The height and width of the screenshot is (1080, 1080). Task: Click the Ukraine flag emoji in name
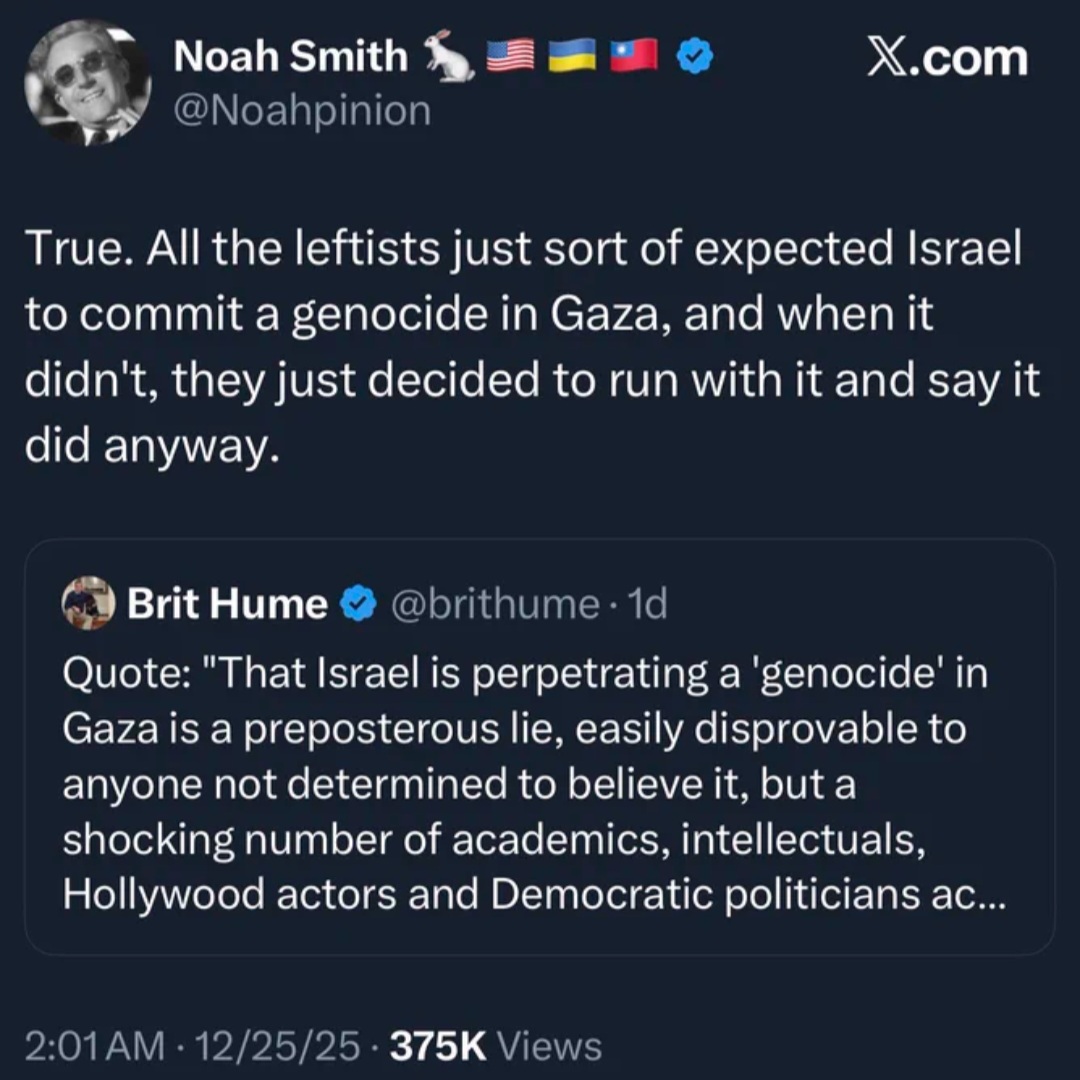pyautogui.click(x=572, y=56)
